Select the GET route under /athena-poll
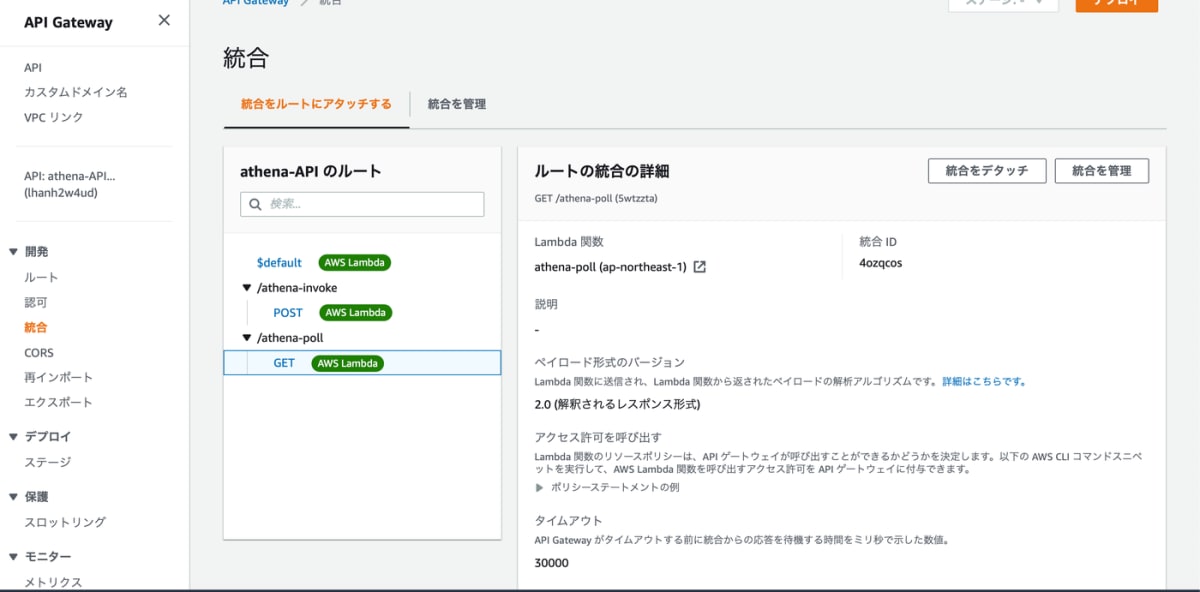This screenshot has width=1200, height=592. pyautogui.click(x=284, y=363)
